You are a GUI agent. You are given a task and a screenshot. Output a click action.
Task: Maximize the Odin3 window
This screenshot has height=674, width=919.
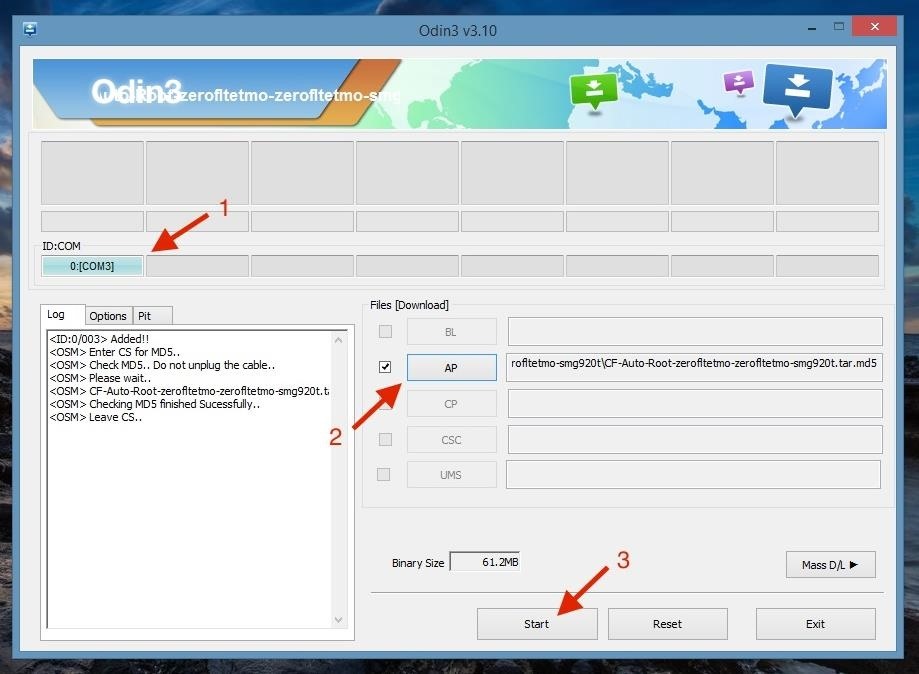[x=839, y=27]
